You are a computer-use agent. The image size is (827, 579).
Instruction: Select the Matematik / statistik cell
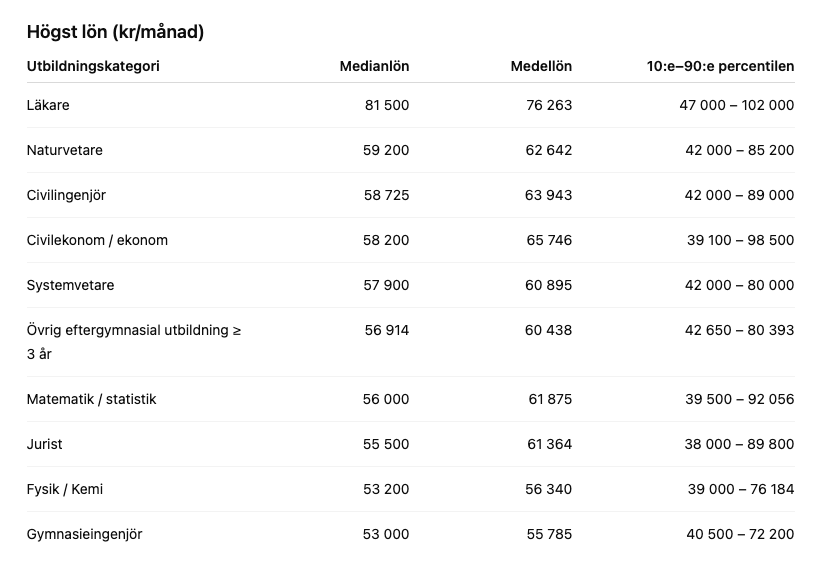tap(91, 399)
